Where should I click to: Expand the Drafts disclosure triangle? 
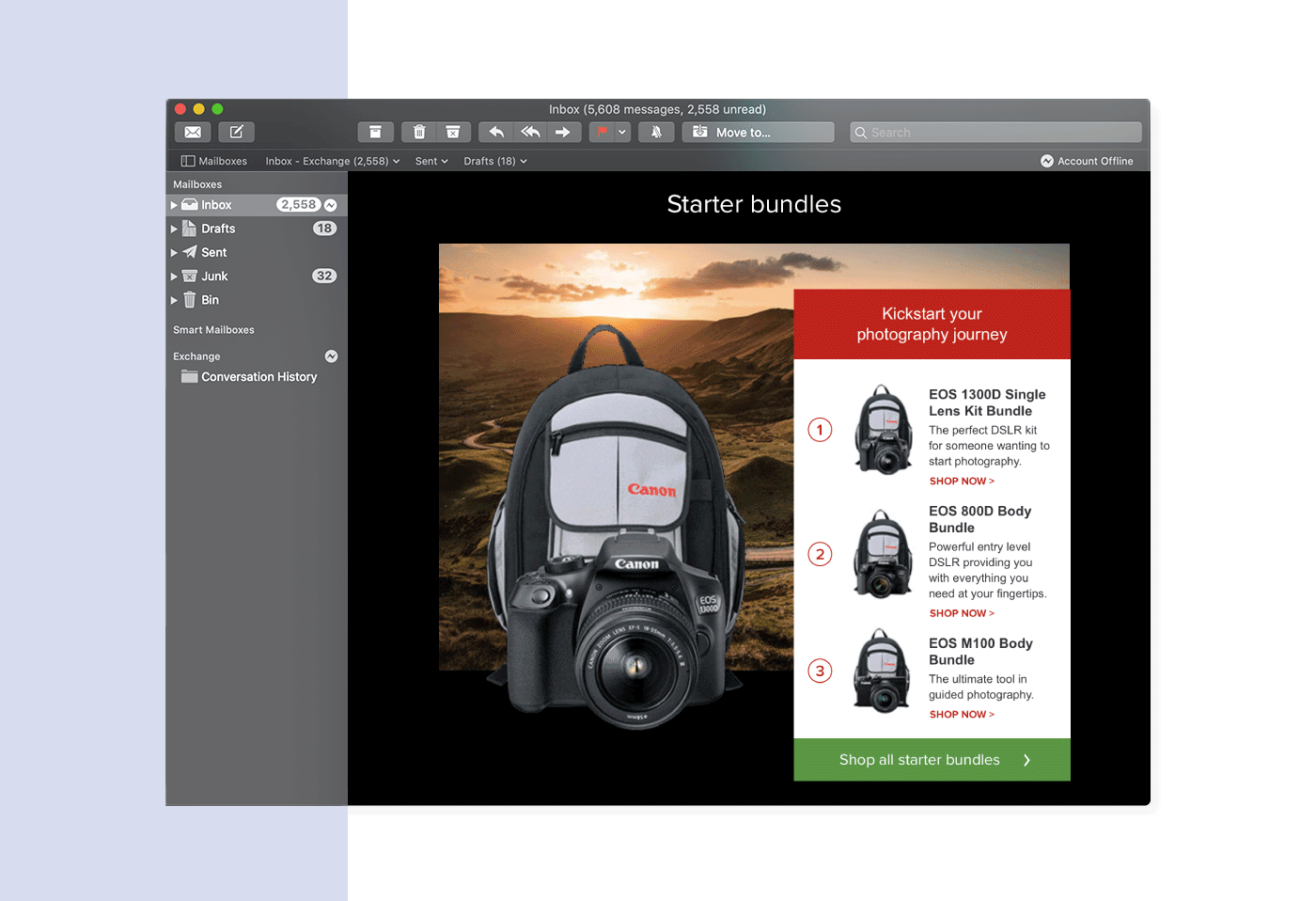tap(174, 229)
